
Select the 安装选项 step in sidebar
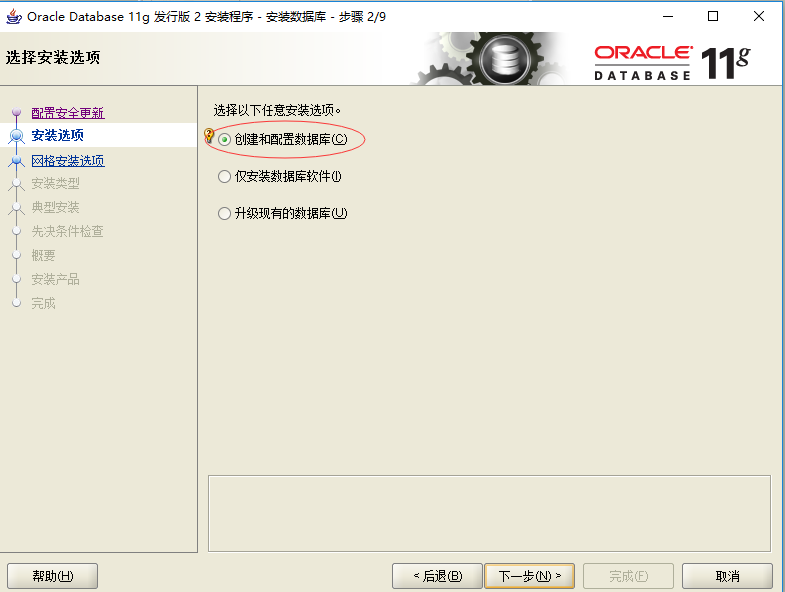58,135
